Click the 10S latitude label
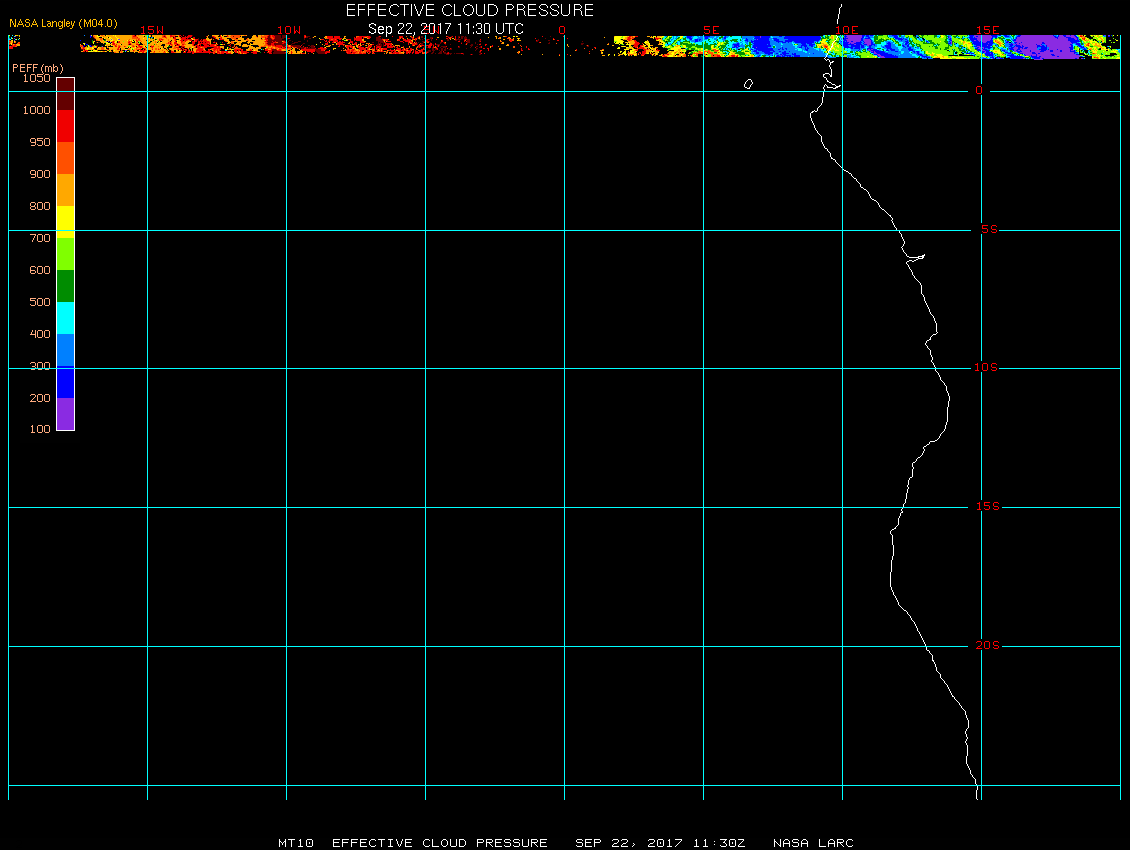Viewport: 1130px width, 850px height. tap(986, 368)
